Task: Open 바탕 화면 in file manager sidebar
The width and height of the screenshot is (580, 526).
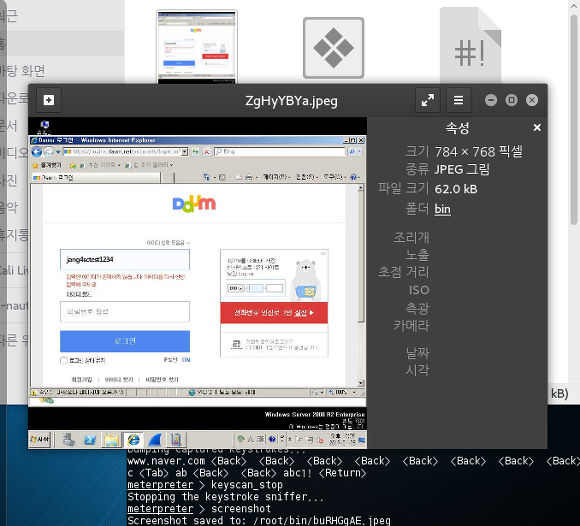Action: (x=22, y=70)
